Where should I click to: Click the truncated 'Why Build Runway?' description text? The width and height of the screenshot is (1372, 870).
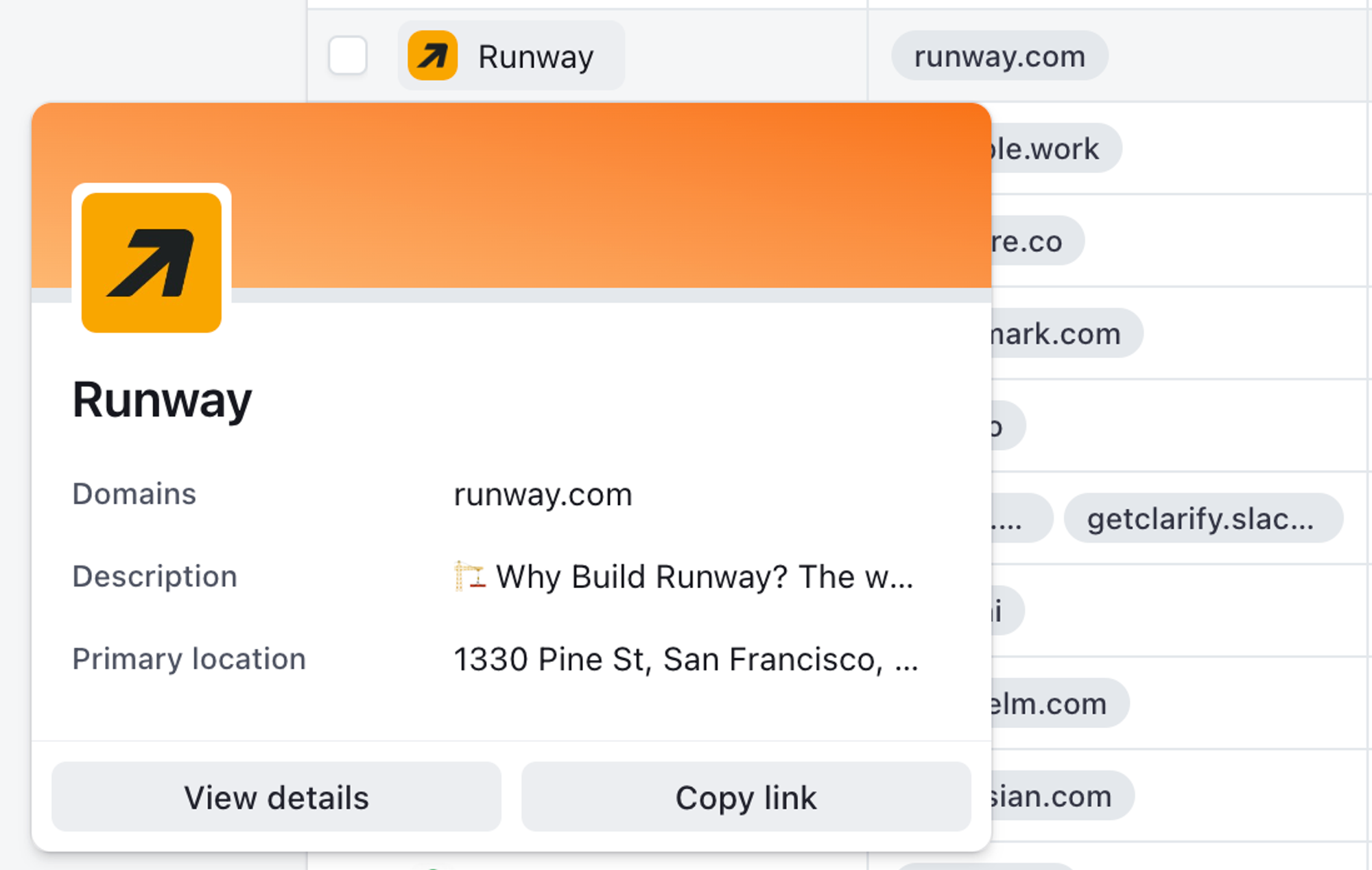tap(704, 577)
